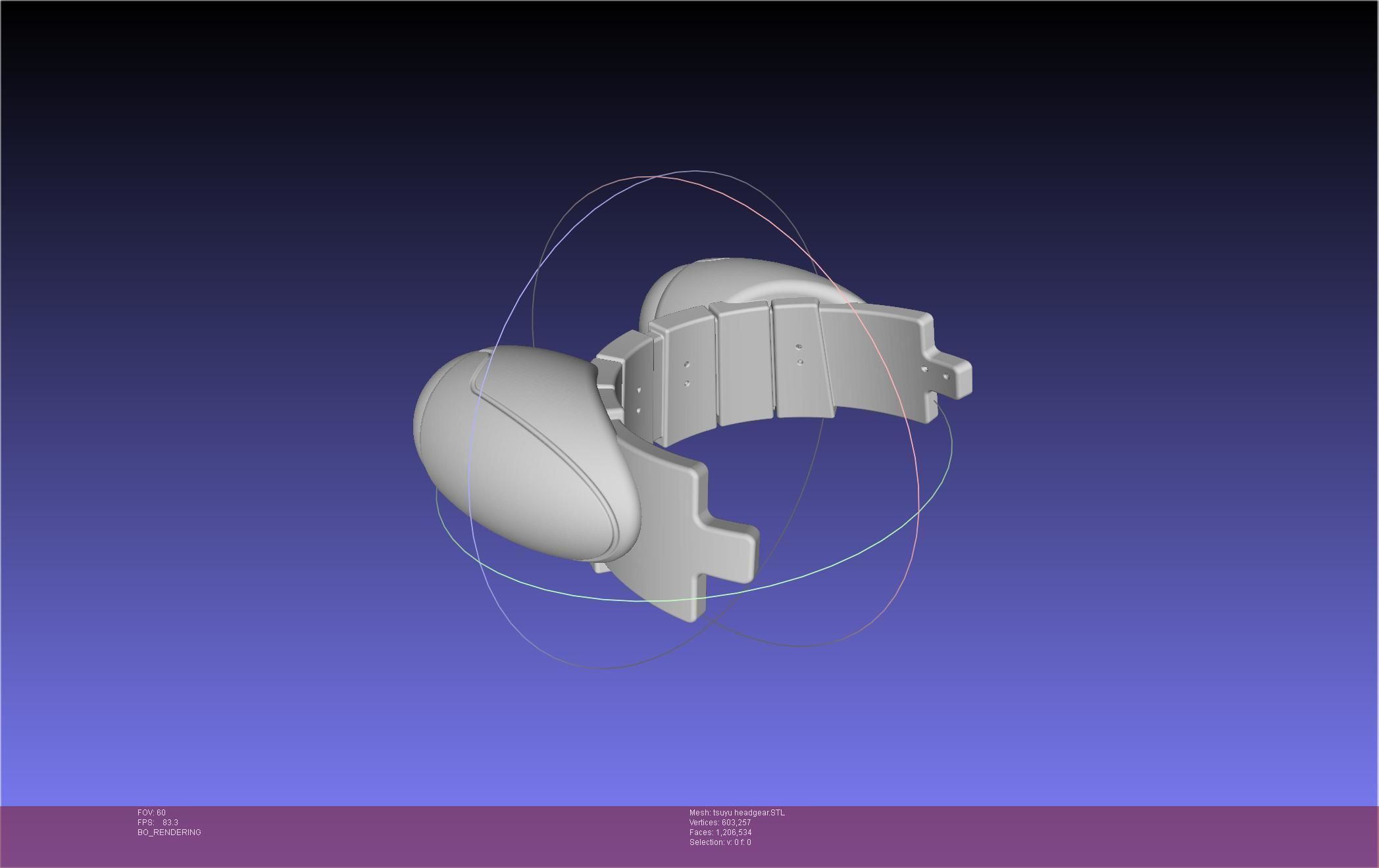This screenshot has width=1379, height=868.
Task: Click the headgear 3D model in the viewport
Action: 692,439
